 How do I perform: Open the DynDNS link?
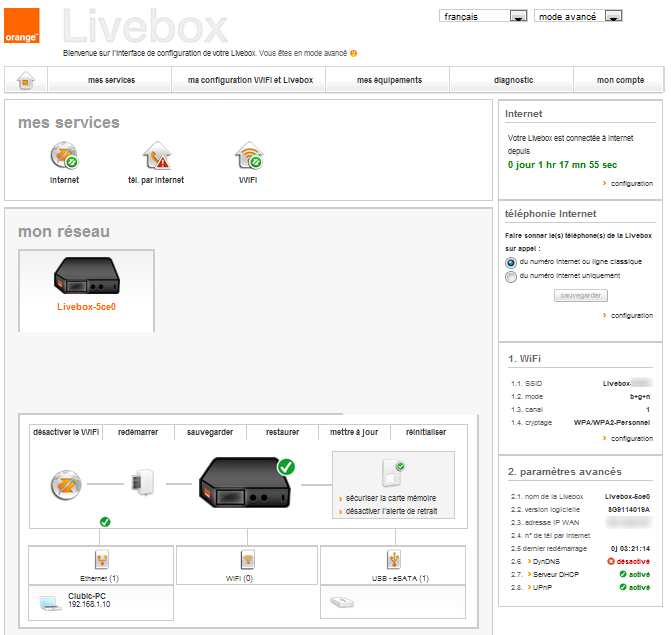(544, 561)
